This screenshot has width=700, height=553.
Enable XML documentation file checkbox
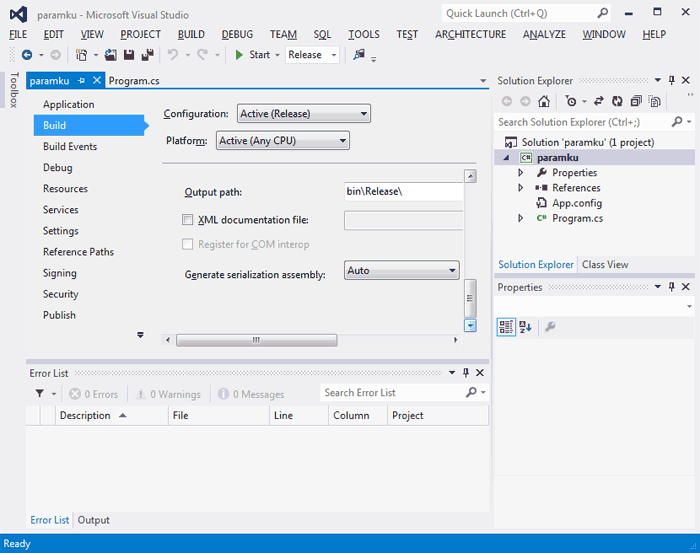pos(188,220)
